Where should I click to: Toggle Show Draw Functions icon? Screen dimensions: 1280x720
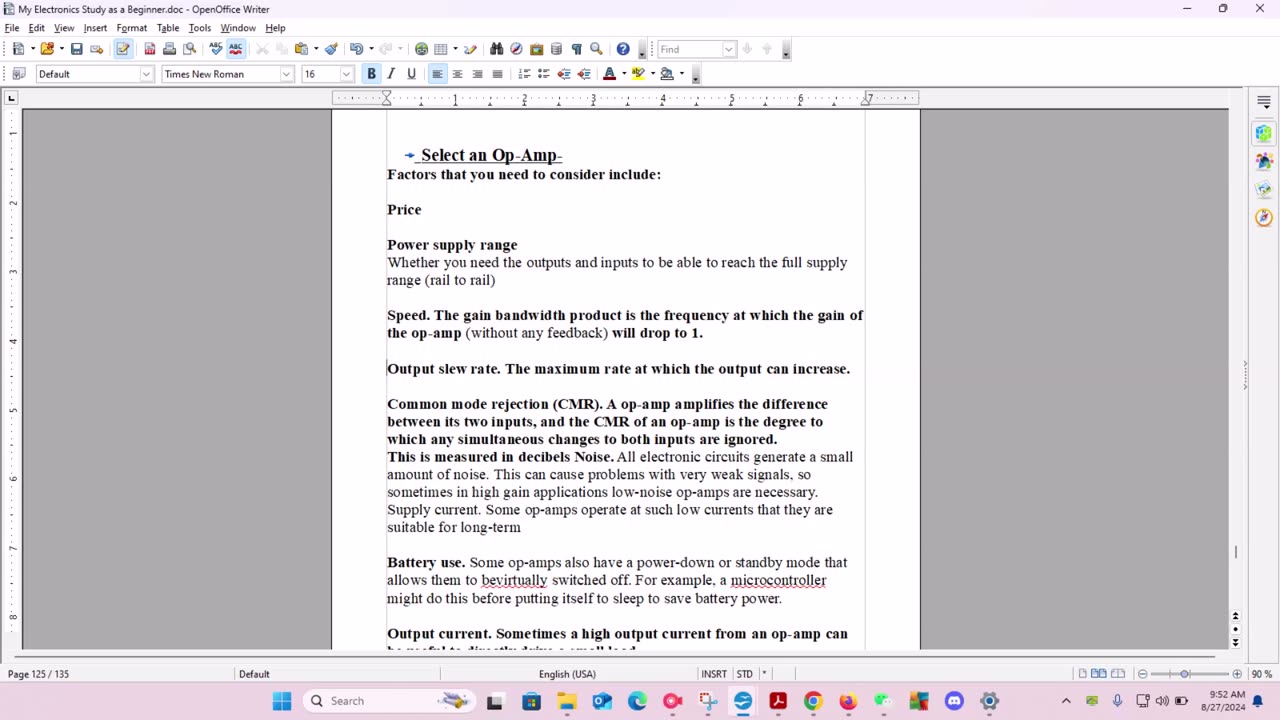tap(470, 48)
